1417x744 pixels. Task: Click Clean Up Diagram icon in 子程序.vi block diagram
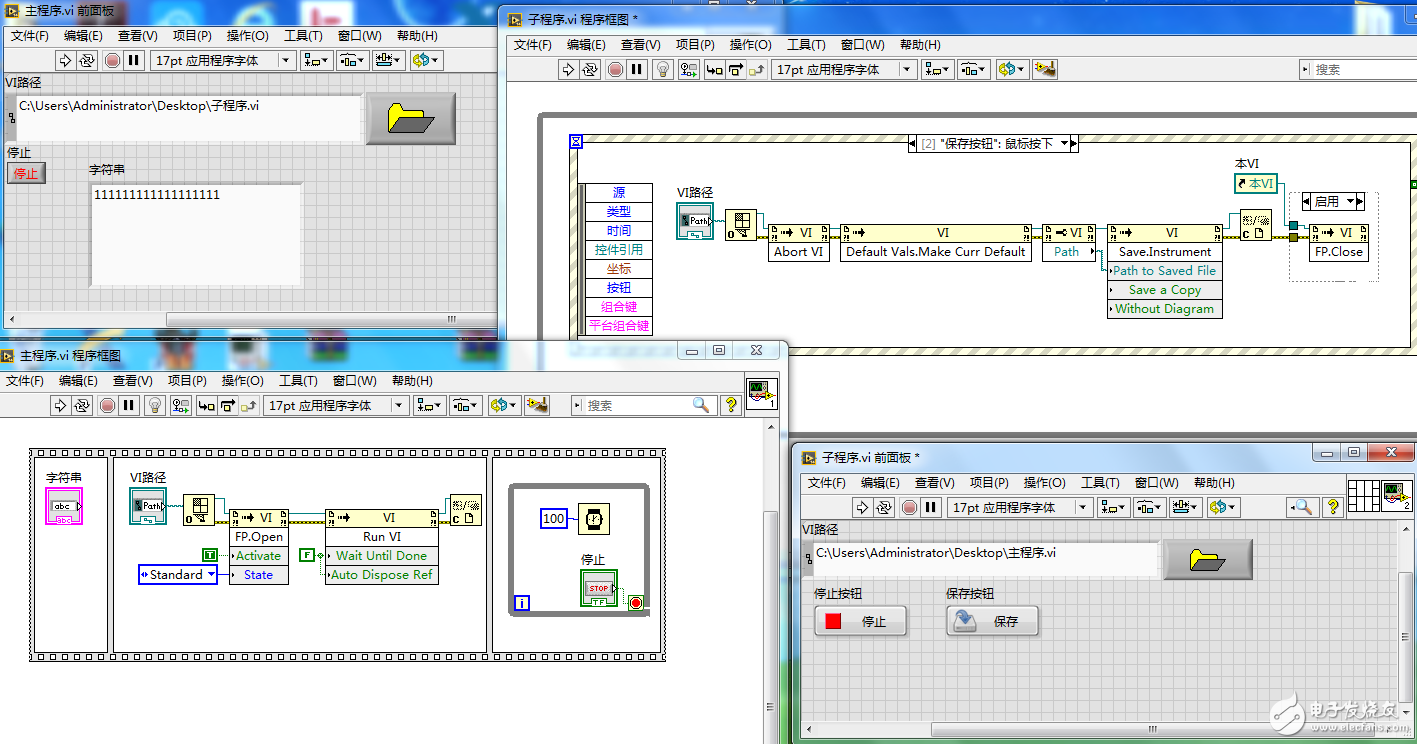click(1045, 69)
